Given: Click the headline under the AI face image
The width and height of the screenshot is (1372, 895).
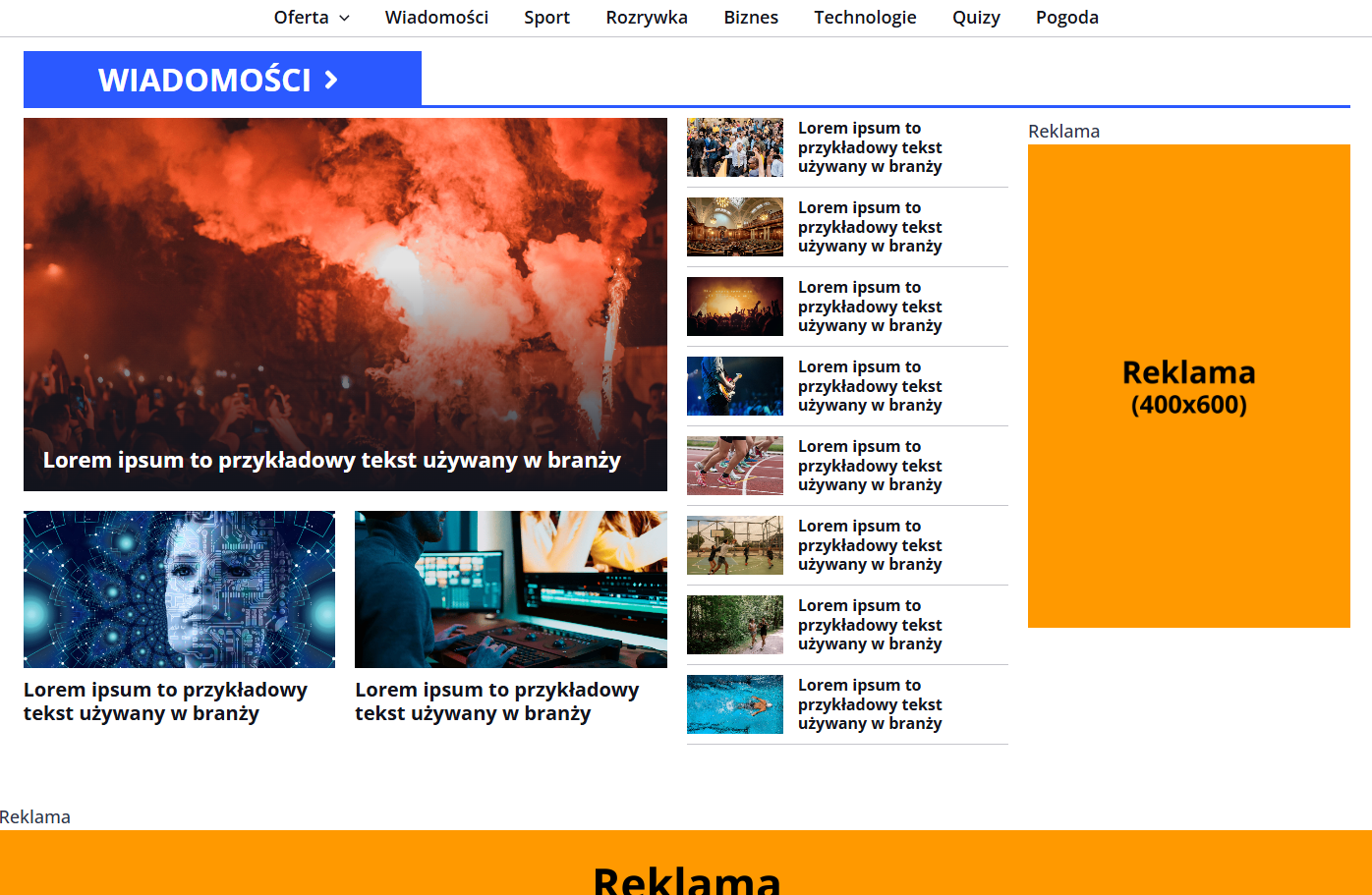Looking at the screenshot, I should [x=165, y=701].
